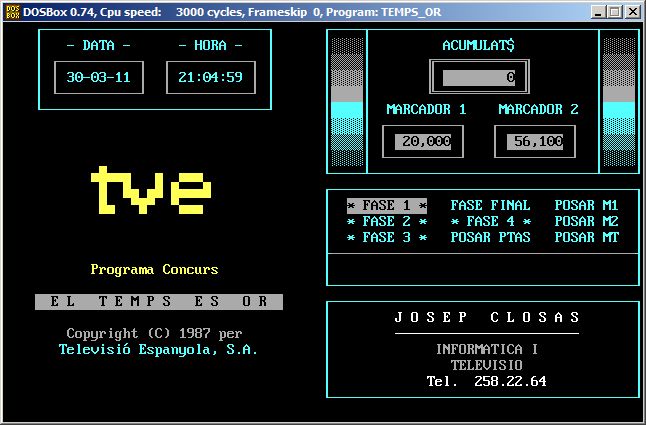Select FASE 3 from the menu
This screenshot has width=646, height=425.
click(386, 237)
